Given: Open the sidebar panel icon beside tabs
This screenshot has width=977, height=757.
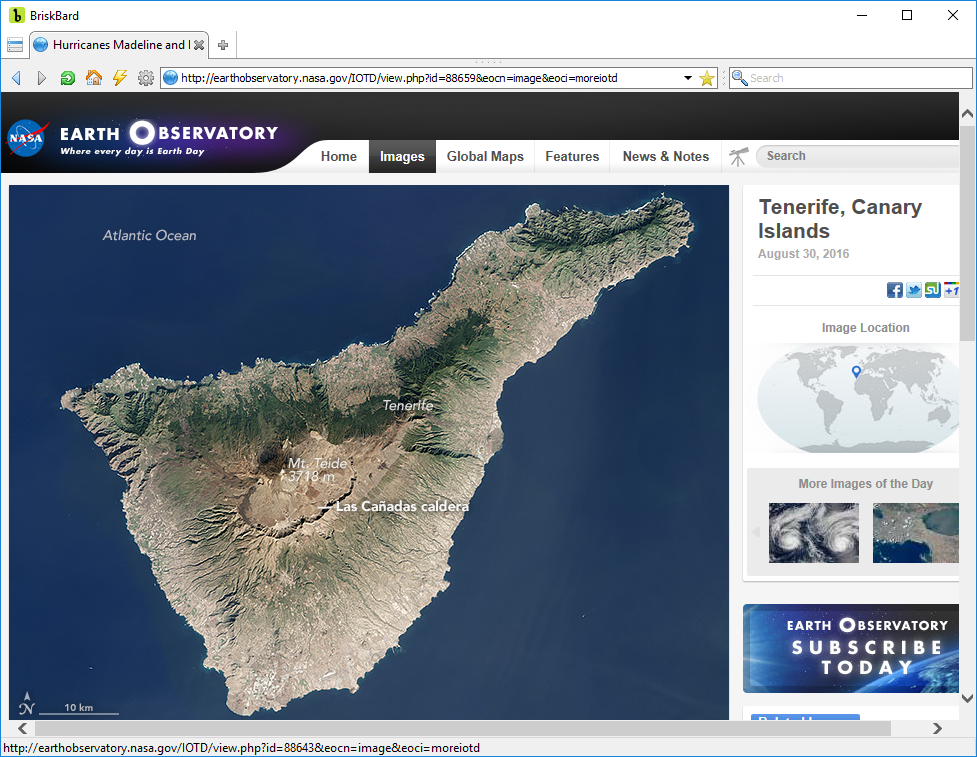Looking at the screenshot, I should pyautogui.click(x=15, y=45).
